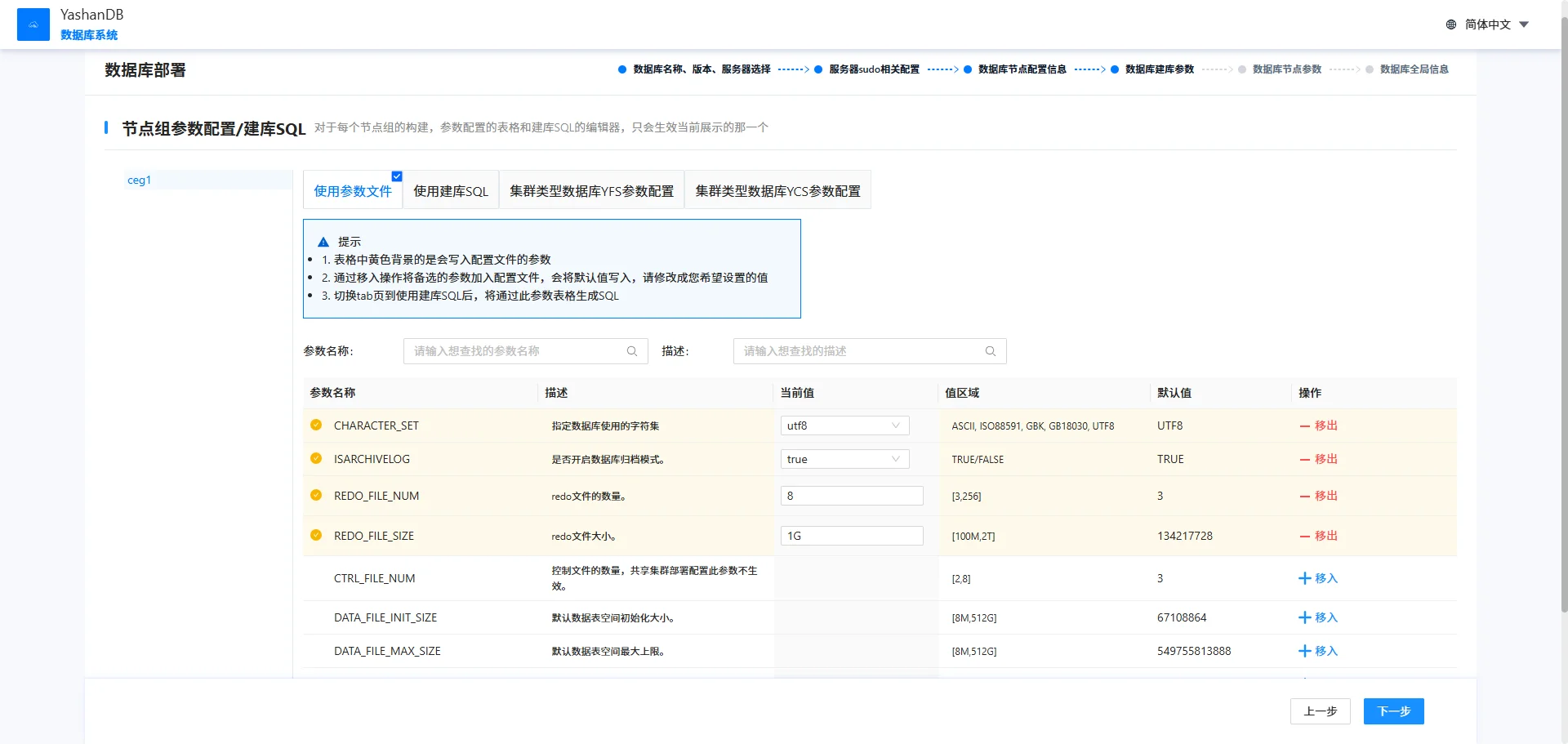Click the YashanDB logo icon
Image resolution: width=1568 pixels, height=744 pixels.
(x=33, y=25)
